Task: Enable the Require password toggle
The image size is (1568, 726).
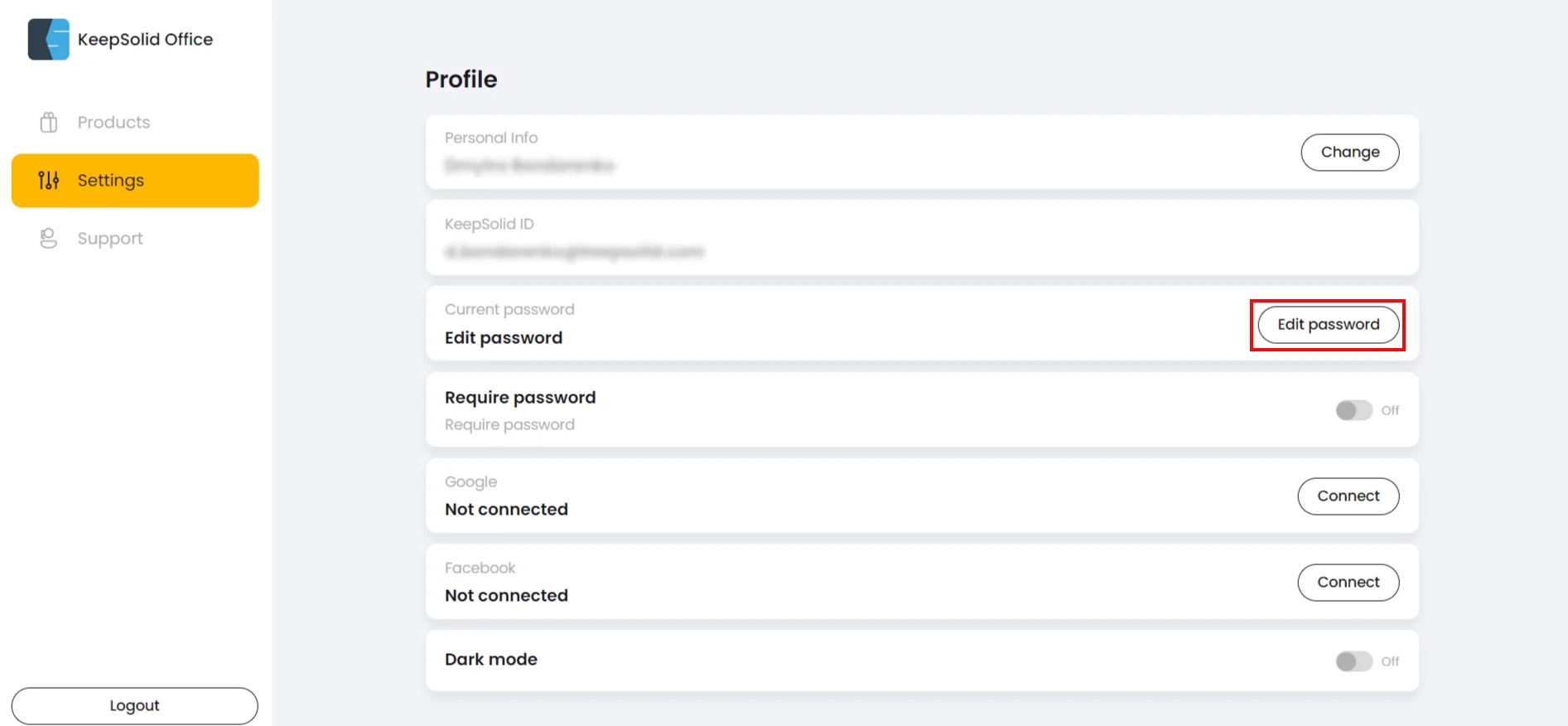Action: (x=1353, y=410)
